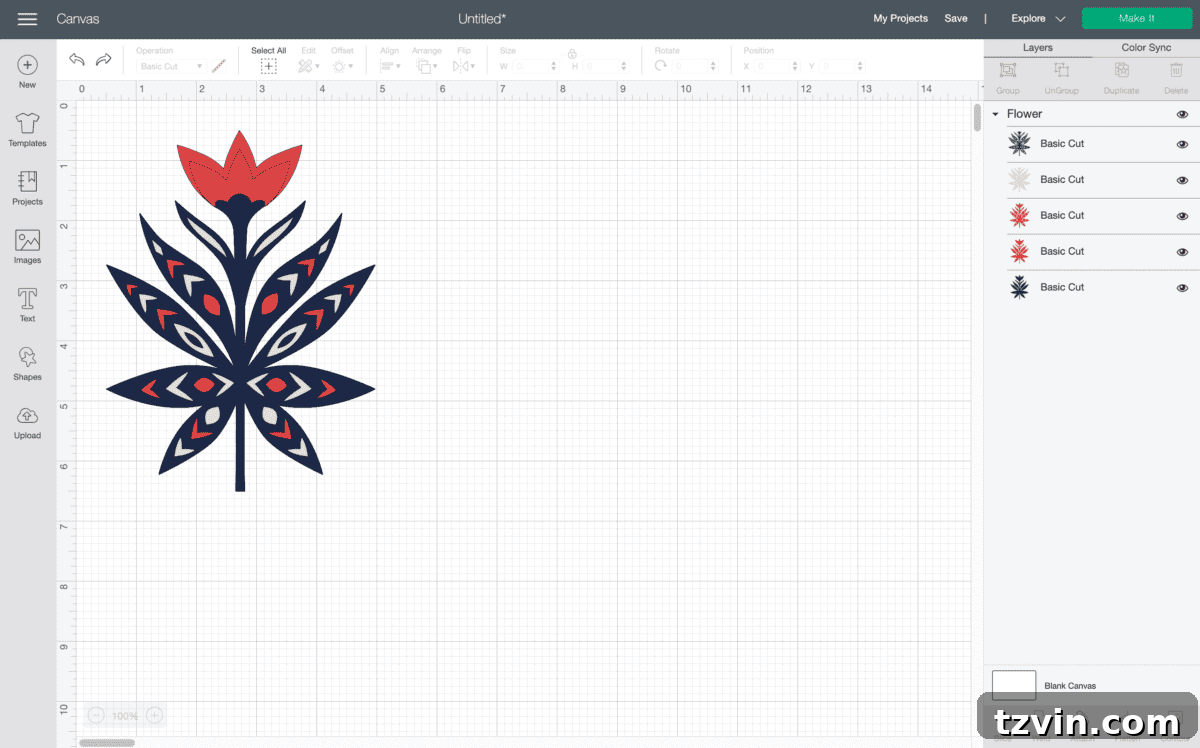Click the Align tool icon
Viewport: 1200px width, 748px height.
click(x=387, y=66)
